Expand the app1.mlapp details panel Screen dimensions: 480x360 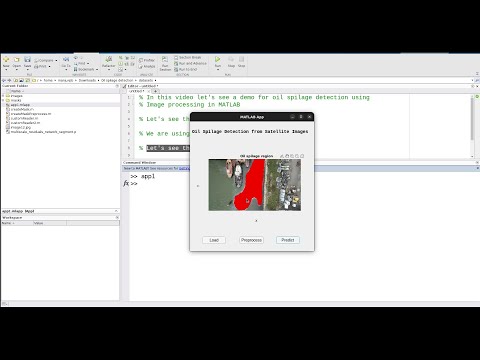pos(116,211)
